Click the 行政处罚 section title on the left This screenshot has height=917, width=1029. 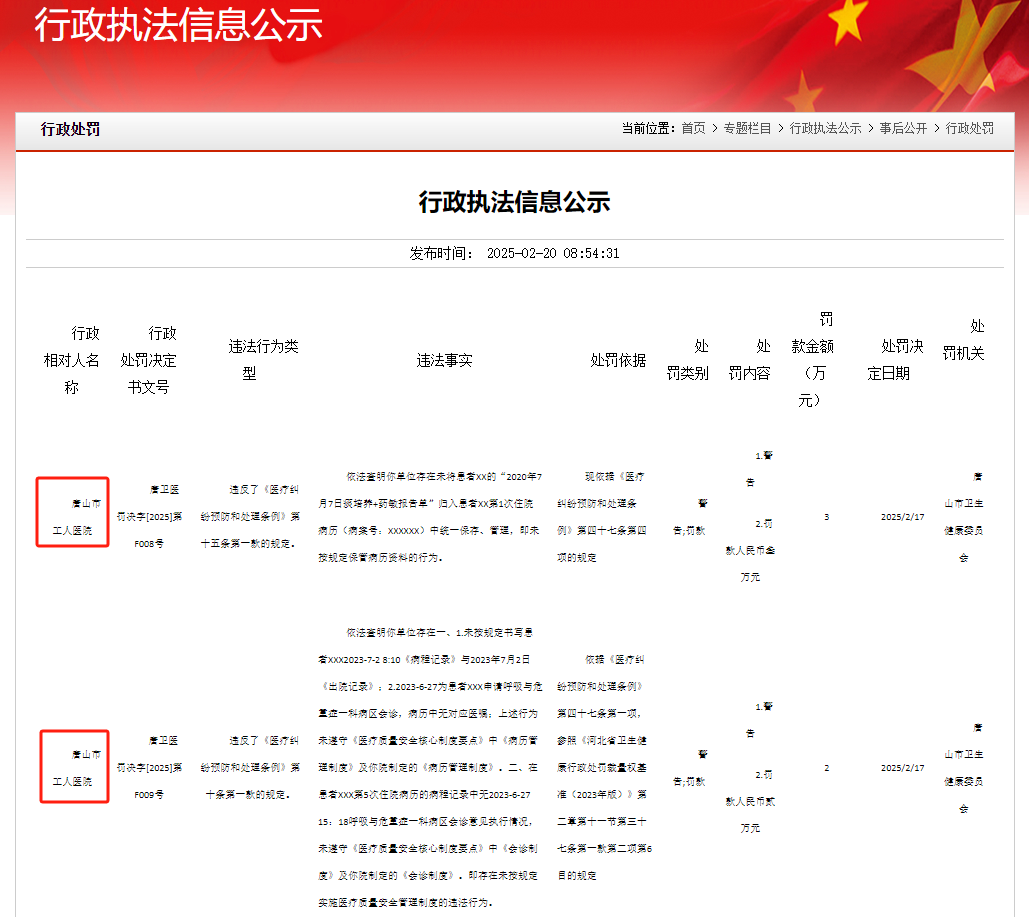(70, 129)
